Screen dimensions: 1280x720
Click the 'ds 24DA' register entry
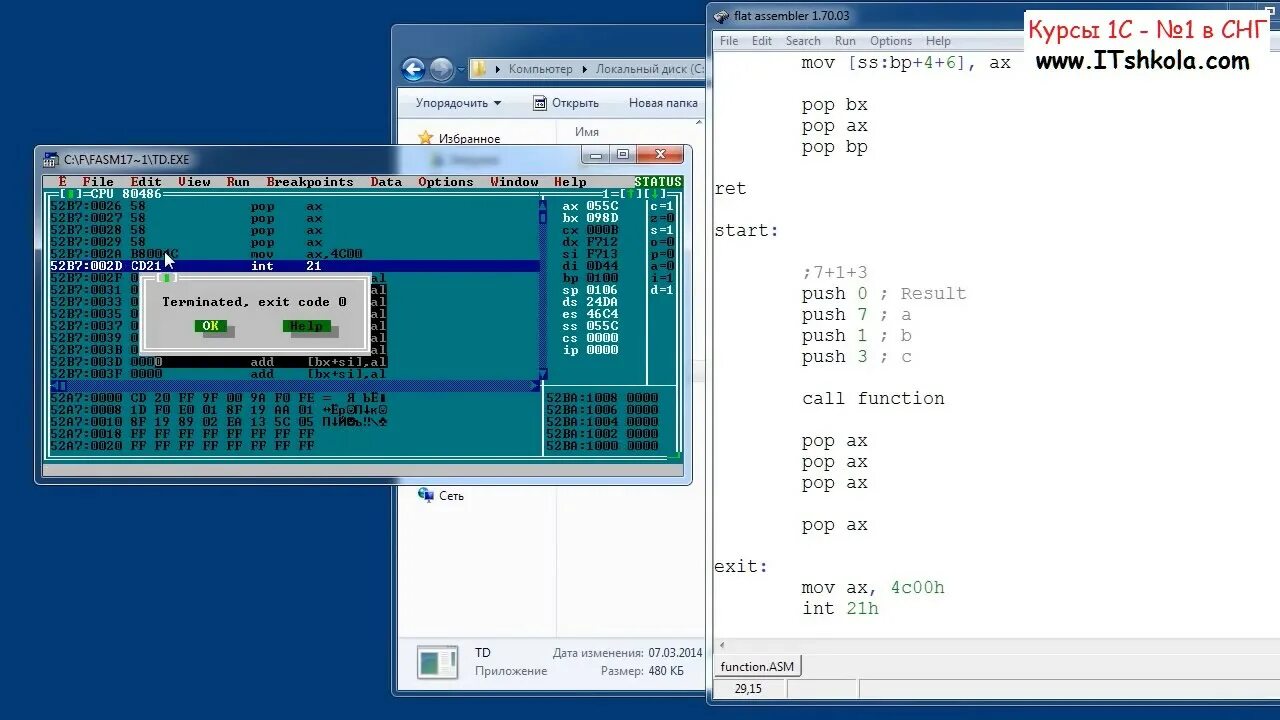590,302
